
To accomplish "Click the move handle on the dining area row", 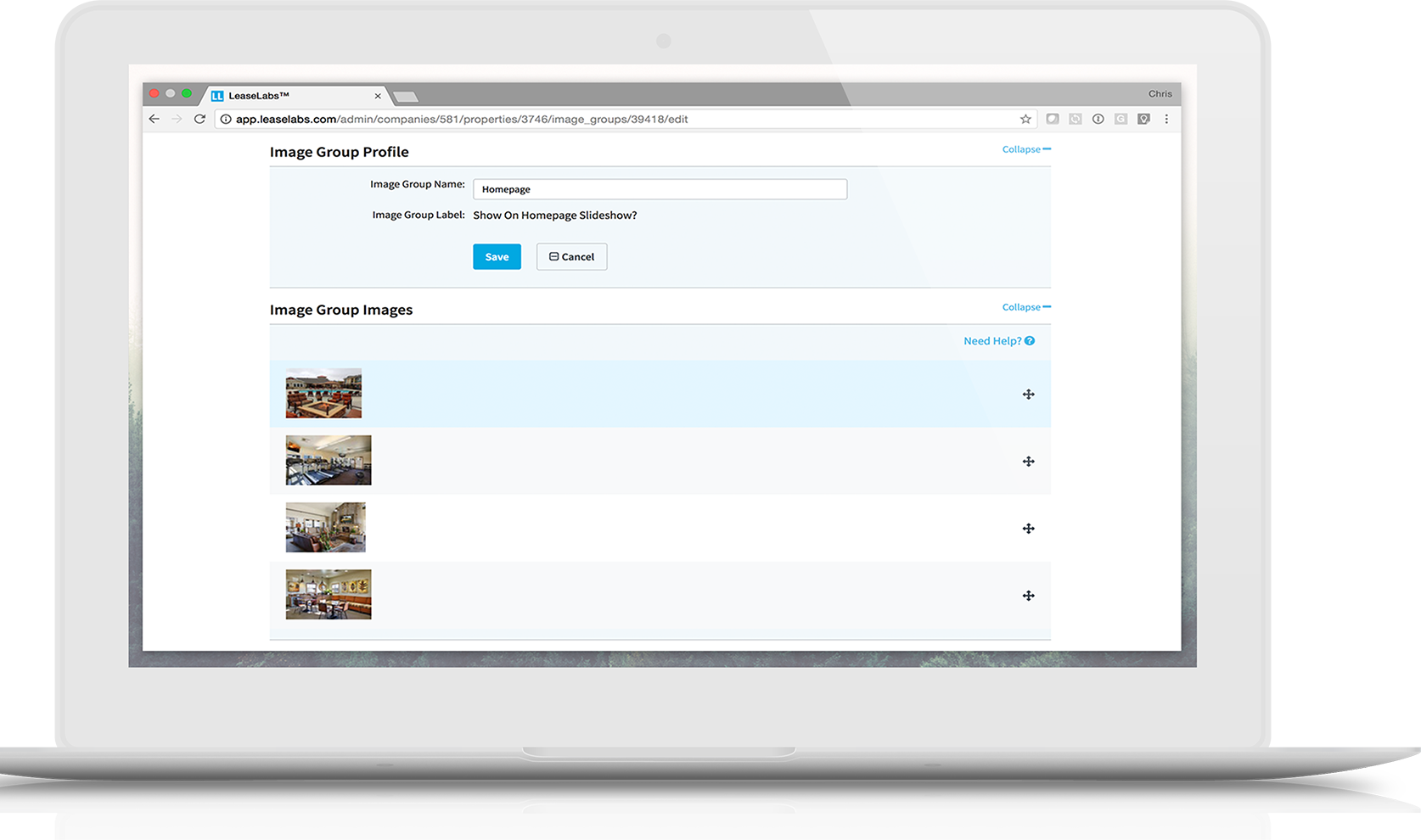I will click(1028, 596).
